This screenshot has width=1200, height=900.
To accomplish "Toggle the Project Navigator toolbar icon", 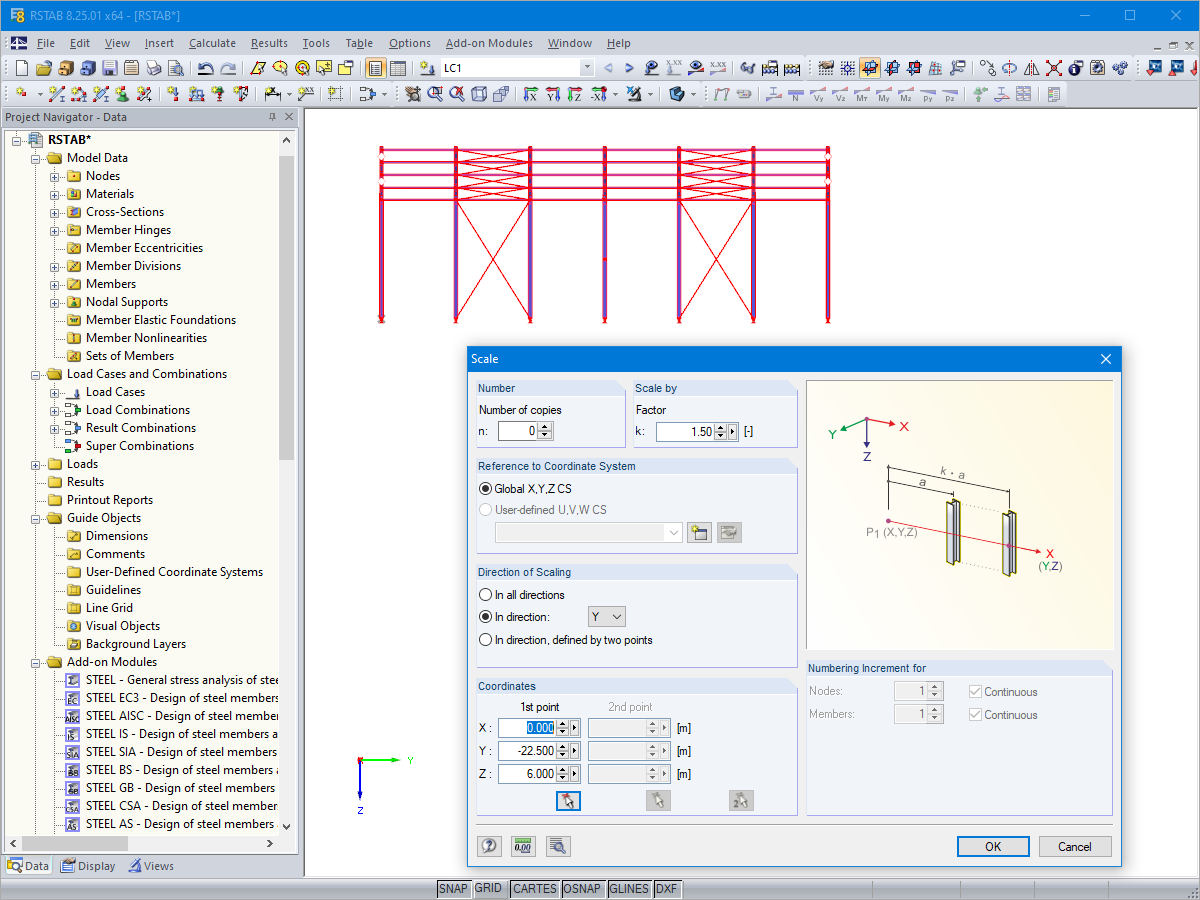I will click(x=376, y=68).
